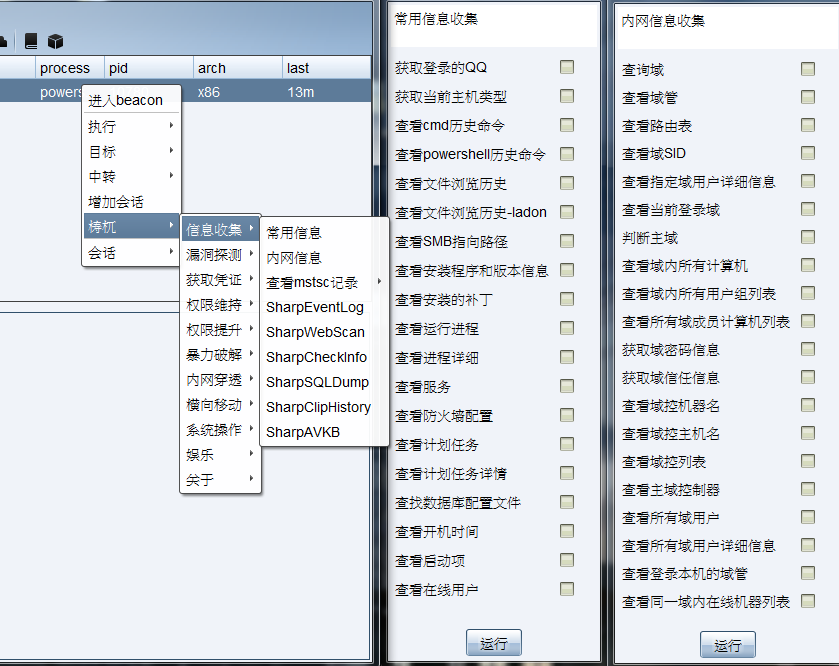The width and height of the screenshot is (839, 666).
Task: Sort by the pid column header
Action: pyautogui.click(x=149, y=68)
